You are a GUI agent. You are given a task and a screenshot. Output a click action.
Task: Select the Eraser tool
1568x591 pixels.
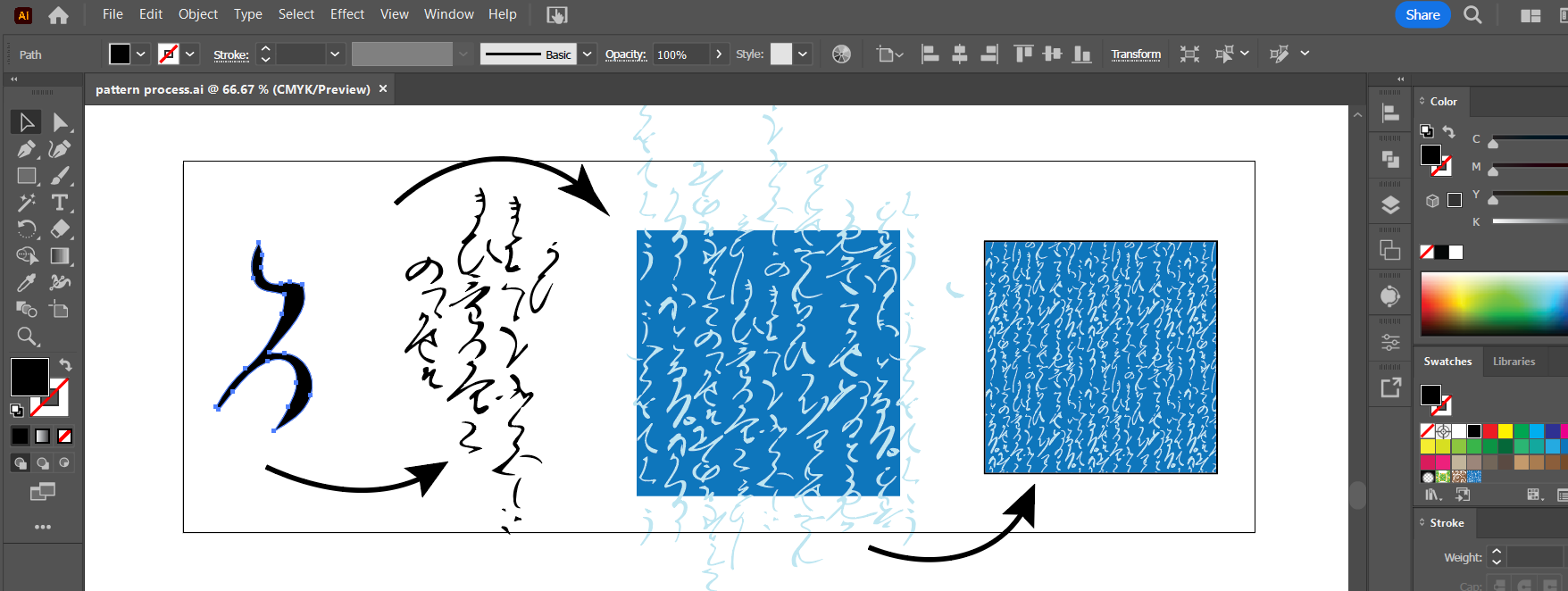[60, 229]
